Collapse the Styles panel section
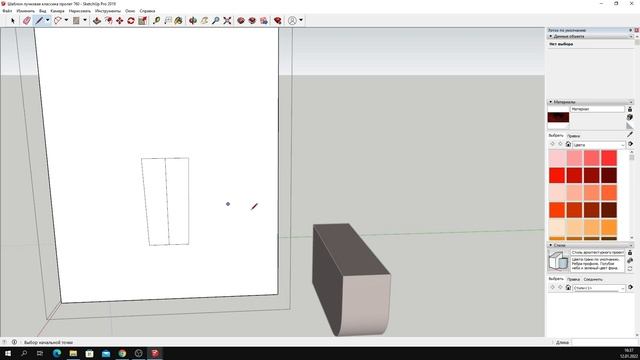The width and height of the screenshot is (640, 360). point(551,245)
